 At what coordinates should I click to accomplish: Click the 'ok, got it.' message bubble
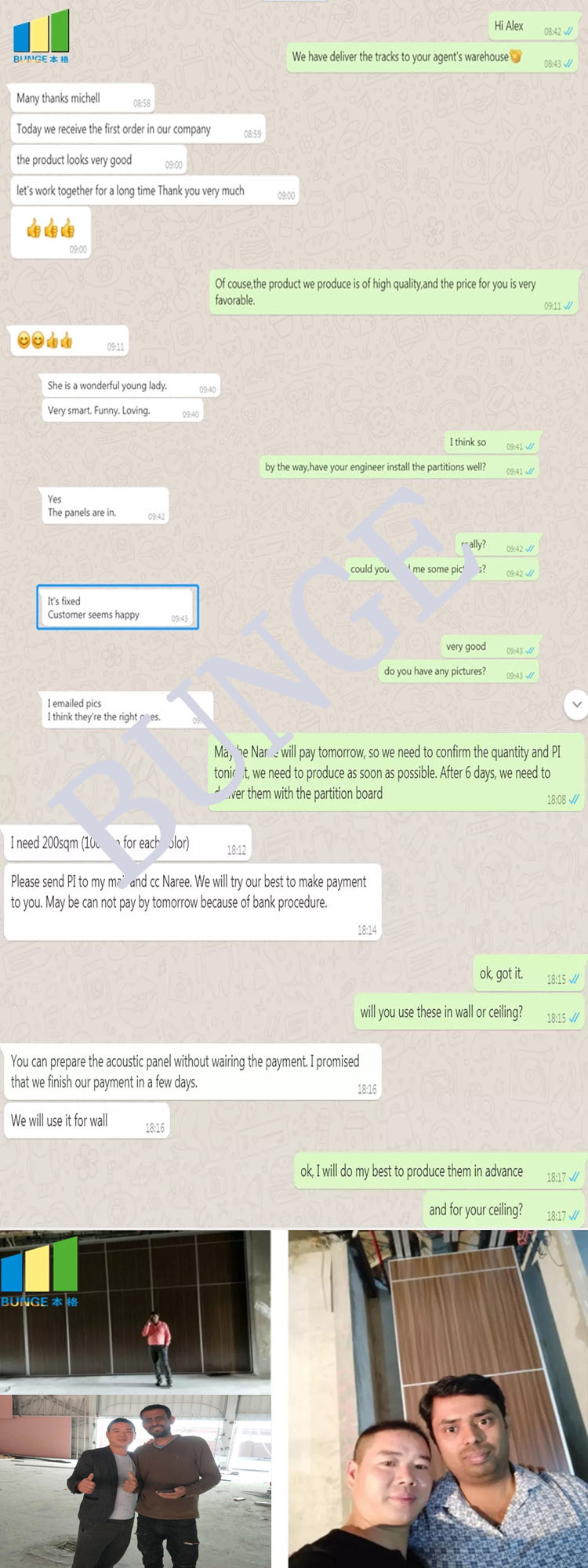[528, 975]
